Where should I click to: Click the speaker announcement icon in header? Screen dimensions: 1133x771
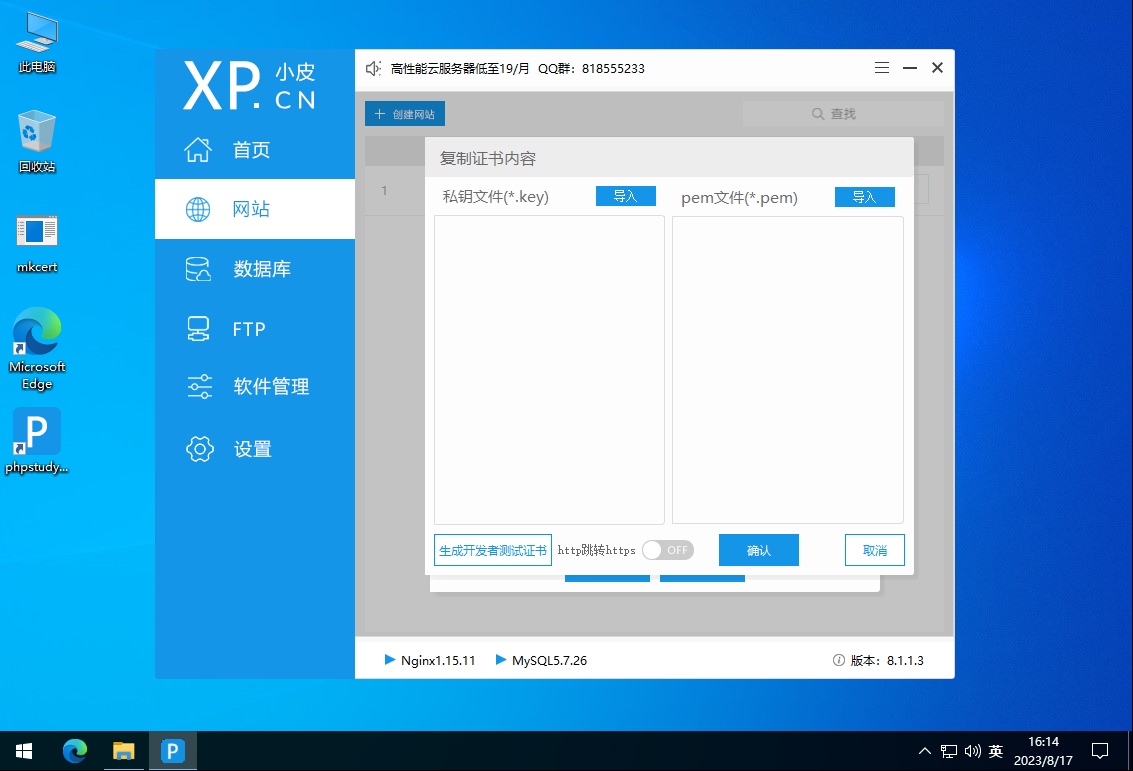[x=373, y=69]
